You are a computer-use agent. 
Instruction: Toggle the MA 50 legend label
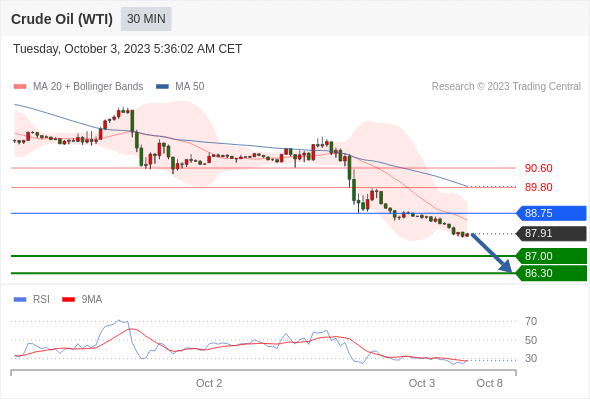[x=190, y=87]
